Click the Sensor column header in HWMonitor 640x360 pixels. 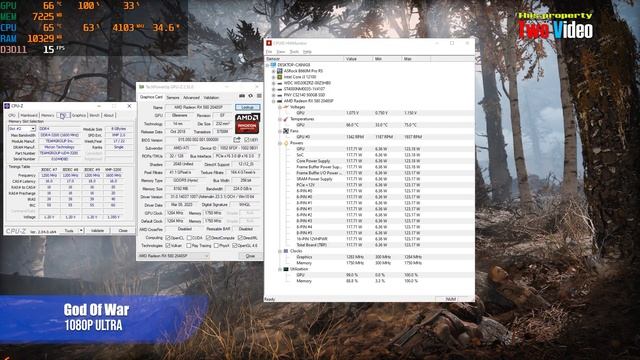[x=304, y=59]
